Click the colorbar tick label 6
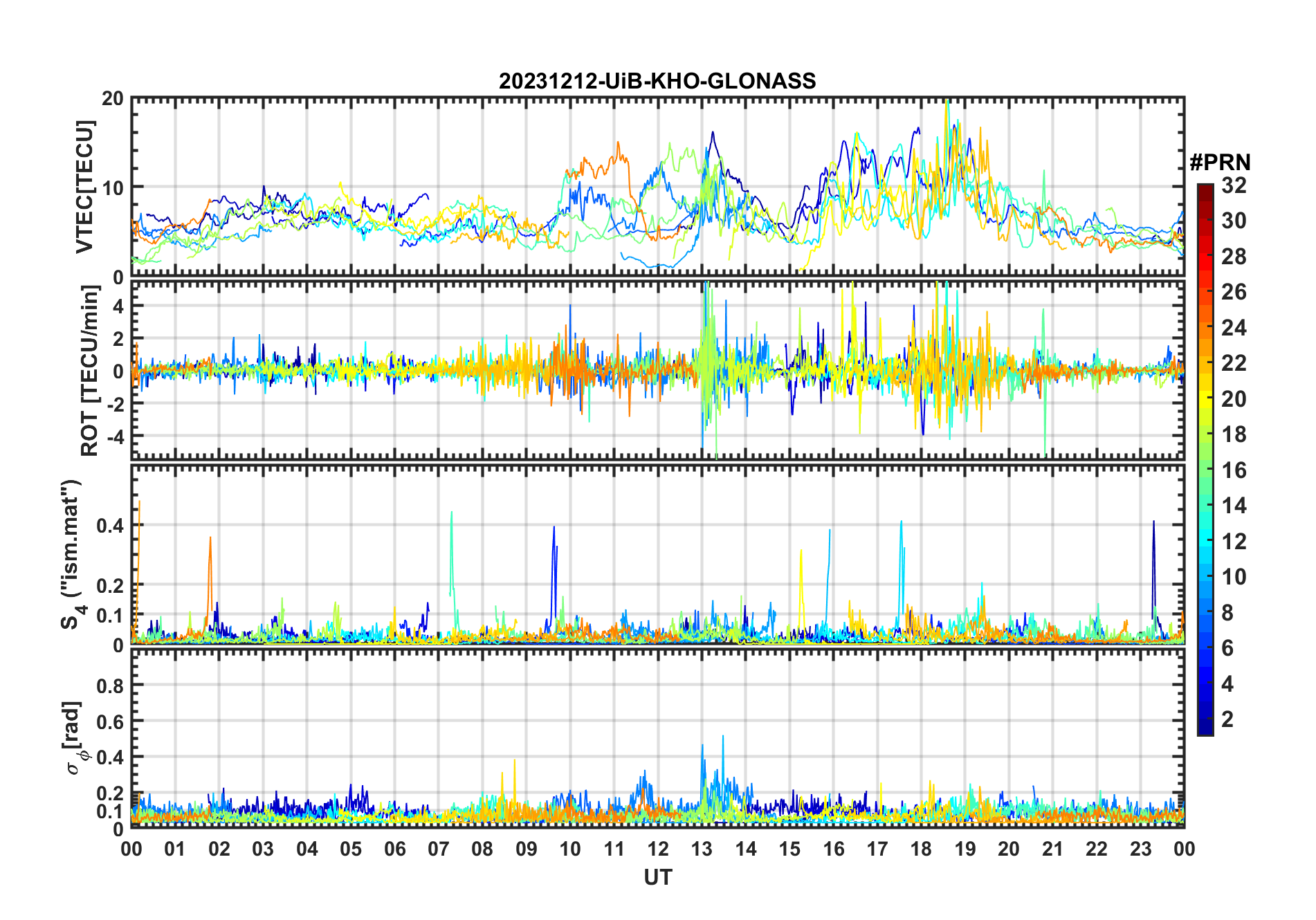Viewport: 1316px width, 920px height. [1227, 648]
